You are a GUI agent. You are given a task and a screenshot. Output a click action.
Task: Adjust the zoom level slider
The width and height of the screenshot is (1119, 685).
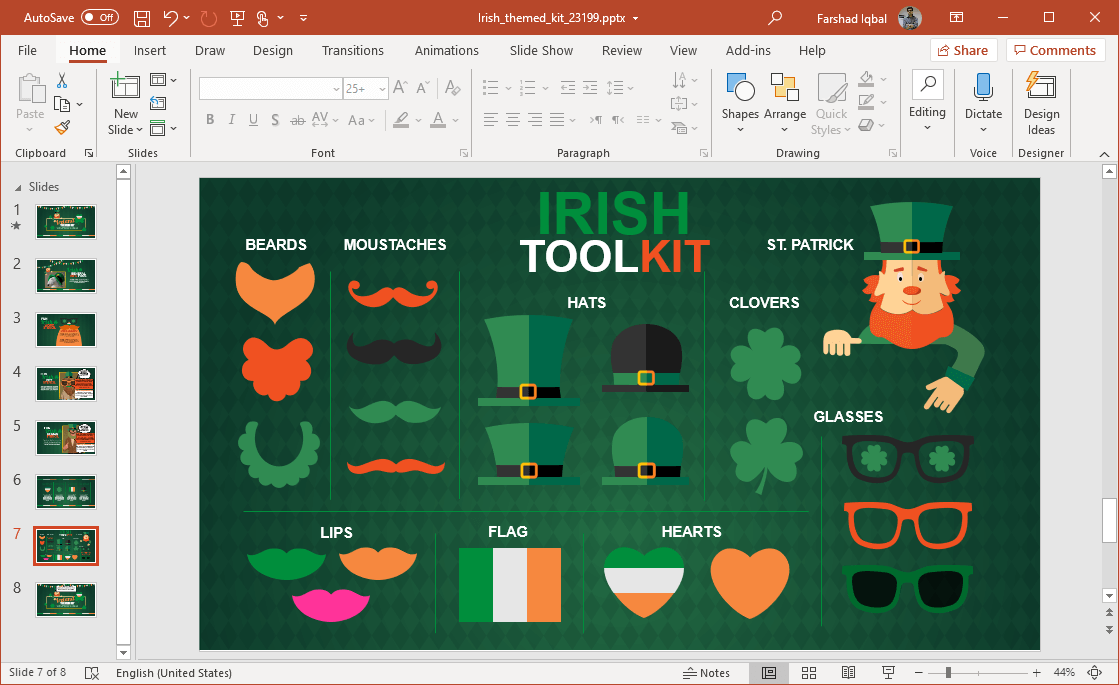[948, 673]
